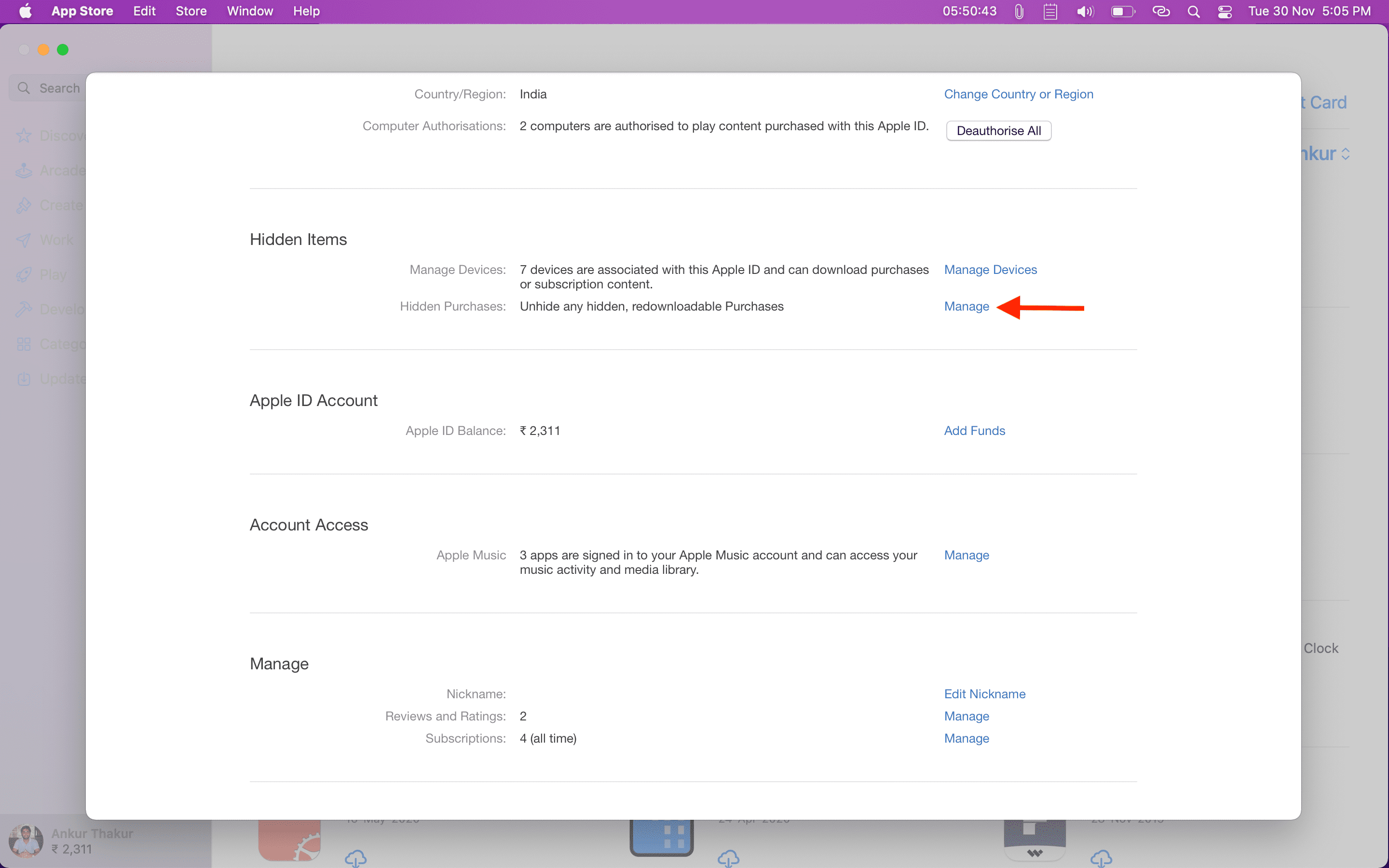Open Spotlight search icon
This screenshot has width=1389, height=868.
(x=1193, y=12)
